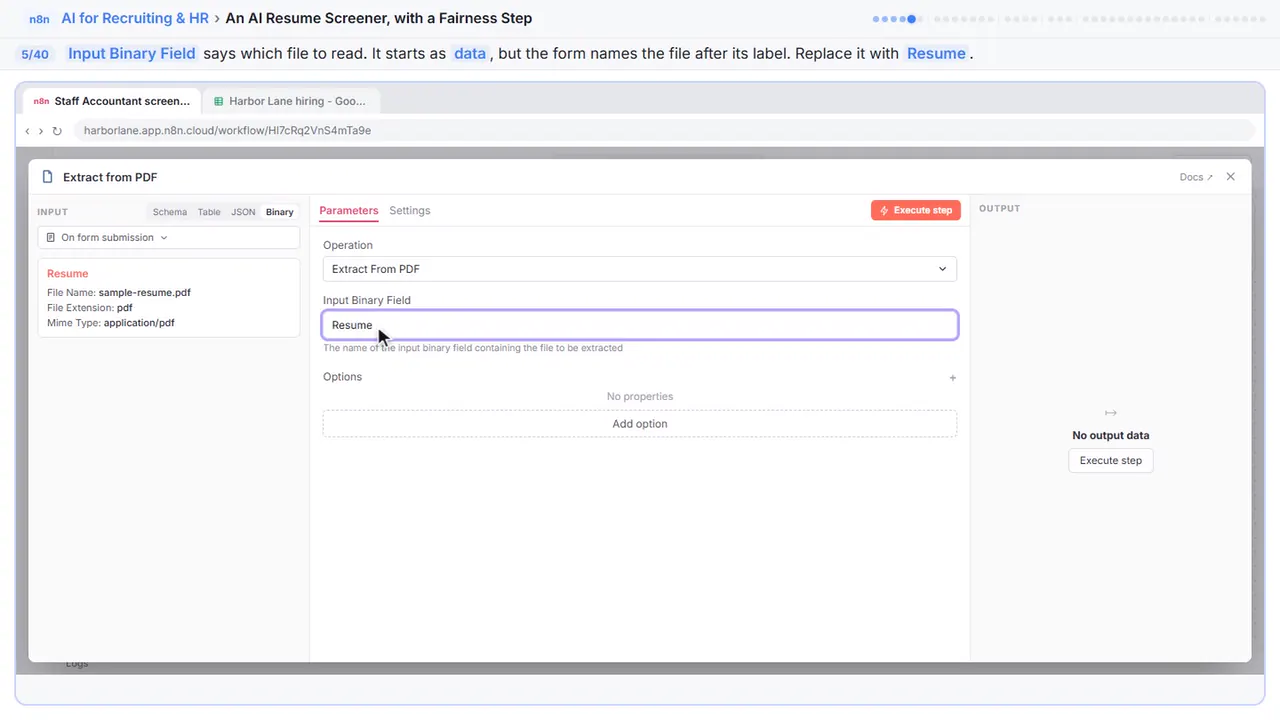The width and height of the screenshot is (1280, 720).
Task: Click the Add option button
Action: (640, 424)
